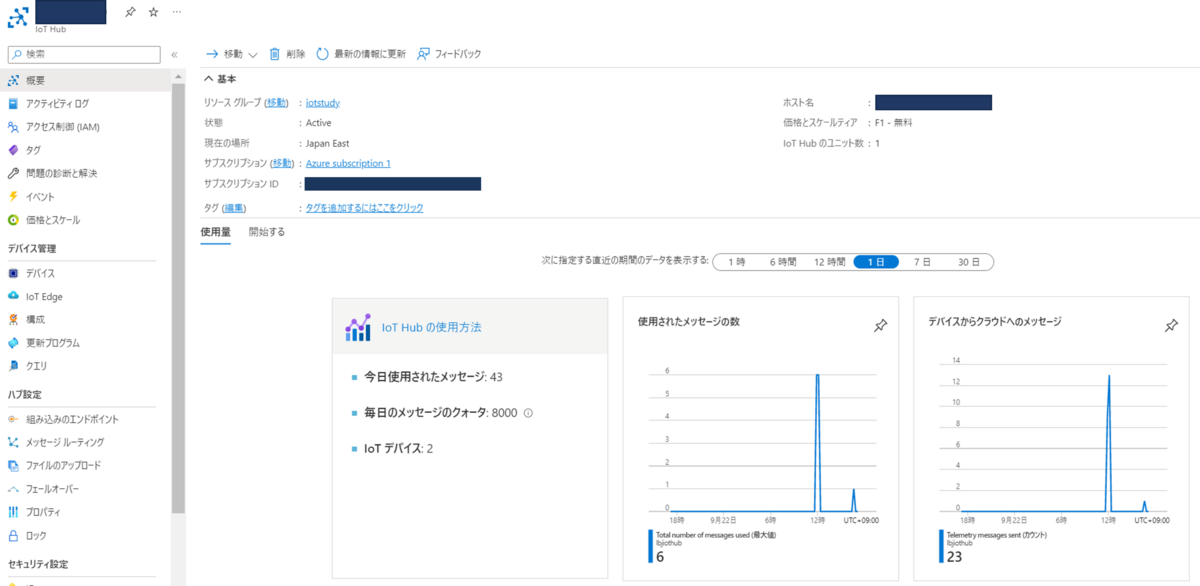Click the タグ tag icon in the sidebar
Viewport: 1200px width, 586px height.
point(13,150)
